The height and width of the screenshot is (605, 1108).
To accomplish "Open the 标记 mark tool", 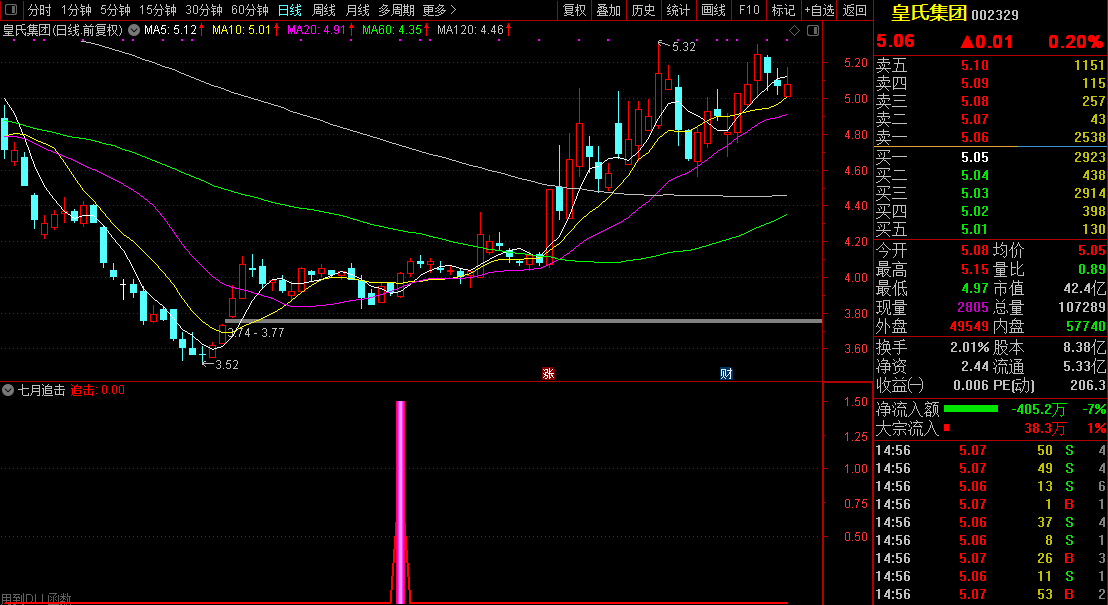I will pos(783,10).
